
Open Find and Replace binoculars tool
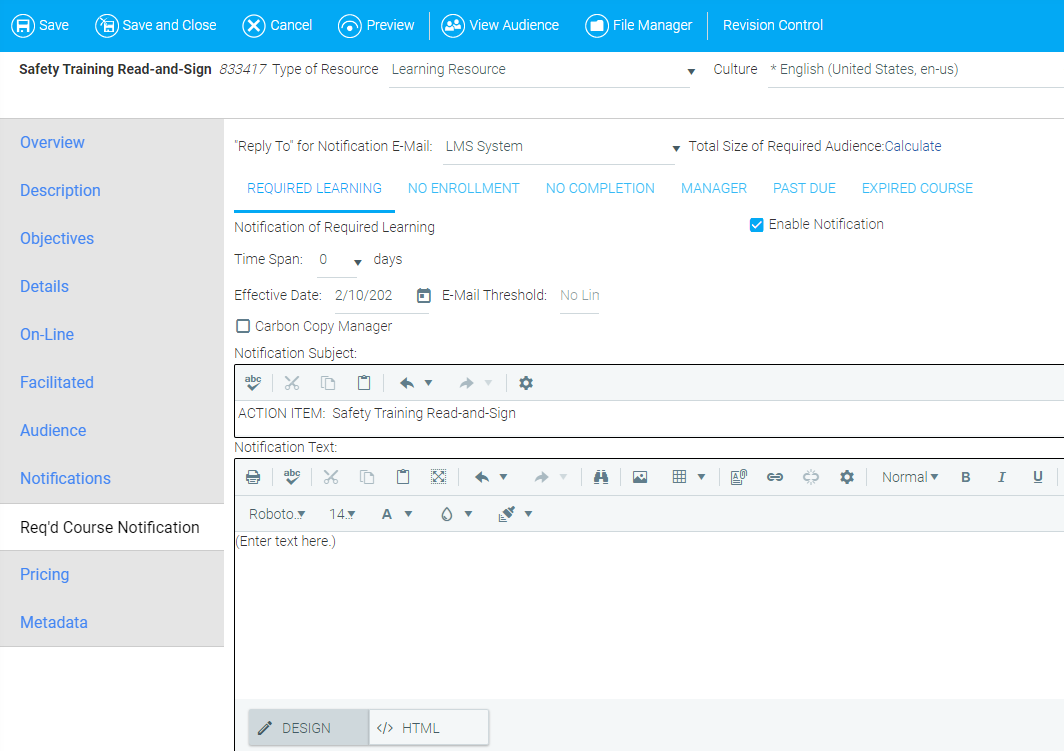(x=601, y=477)
